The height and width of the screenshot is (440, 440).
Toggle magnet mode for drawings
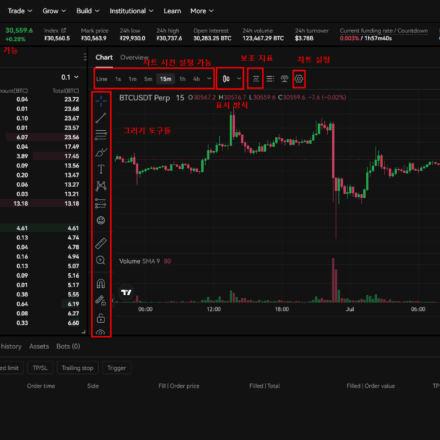(101, 284)
